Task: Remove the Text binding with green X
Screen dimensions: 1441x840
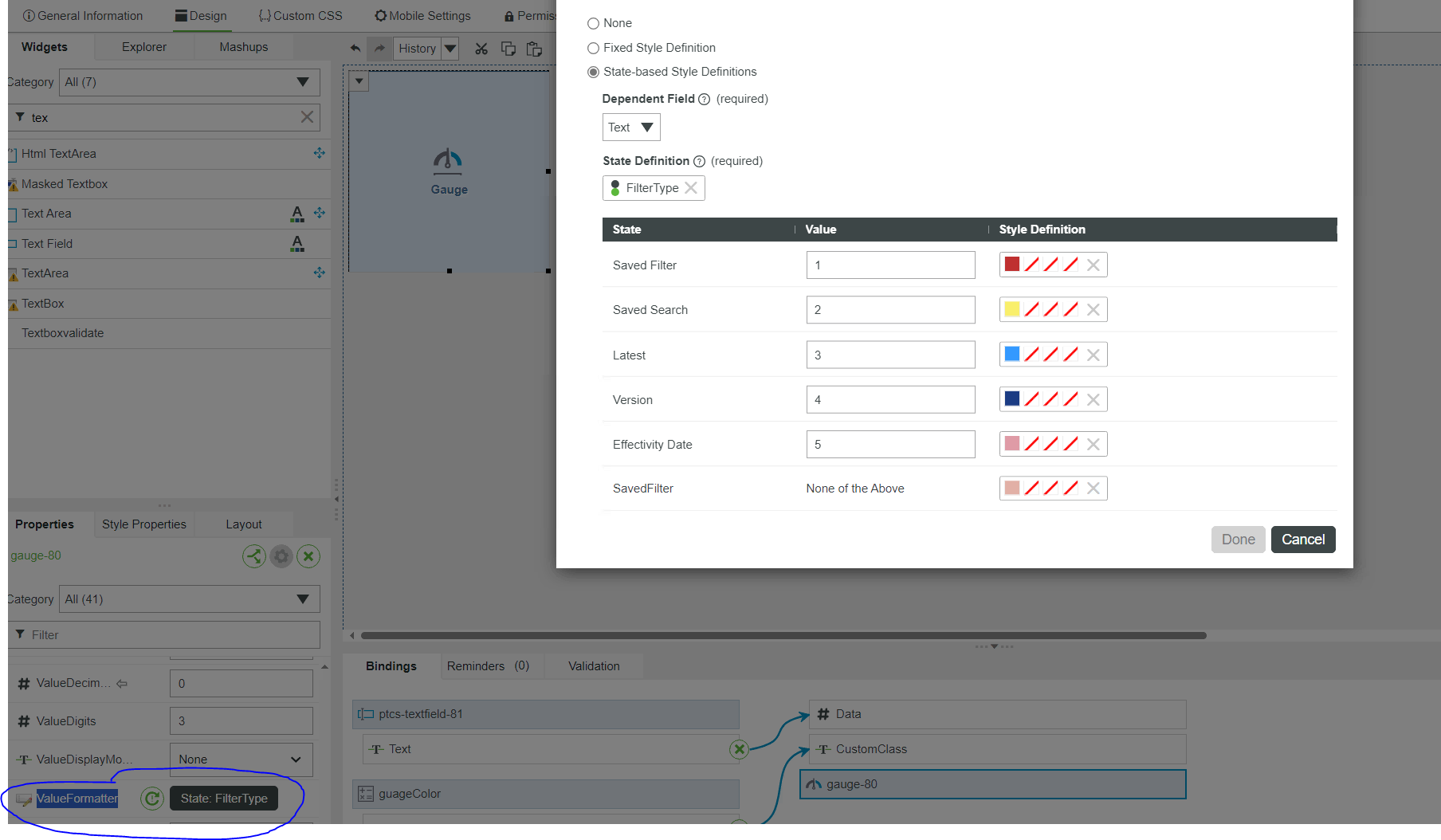Action: tap(739, 749)
